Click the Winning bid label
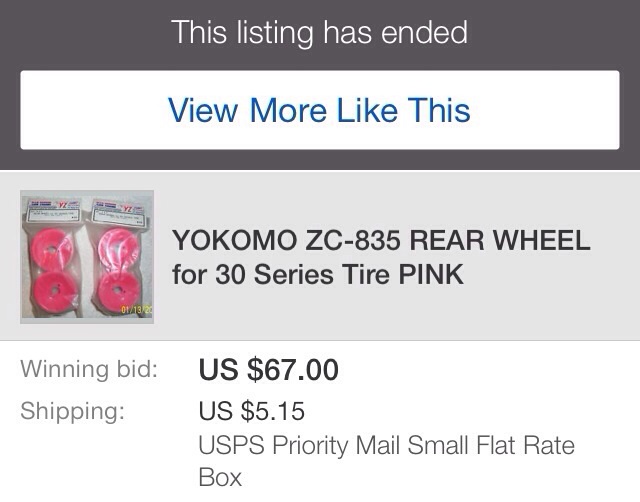This screenshot has height=502, width=640. coord(89,369)
